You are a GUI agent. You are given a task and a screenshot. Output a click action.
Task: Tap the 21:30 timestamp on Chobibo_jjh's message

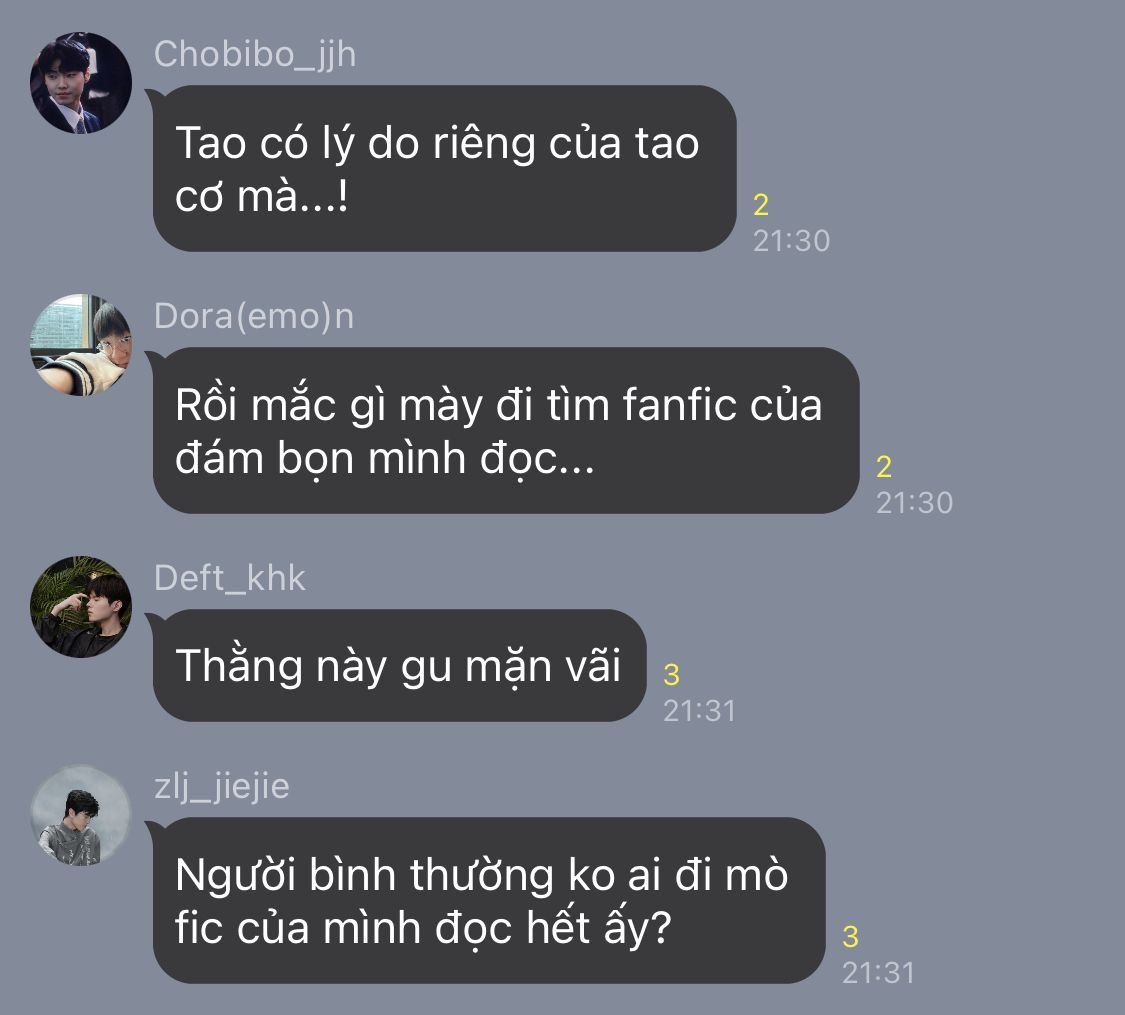[791, 241]
